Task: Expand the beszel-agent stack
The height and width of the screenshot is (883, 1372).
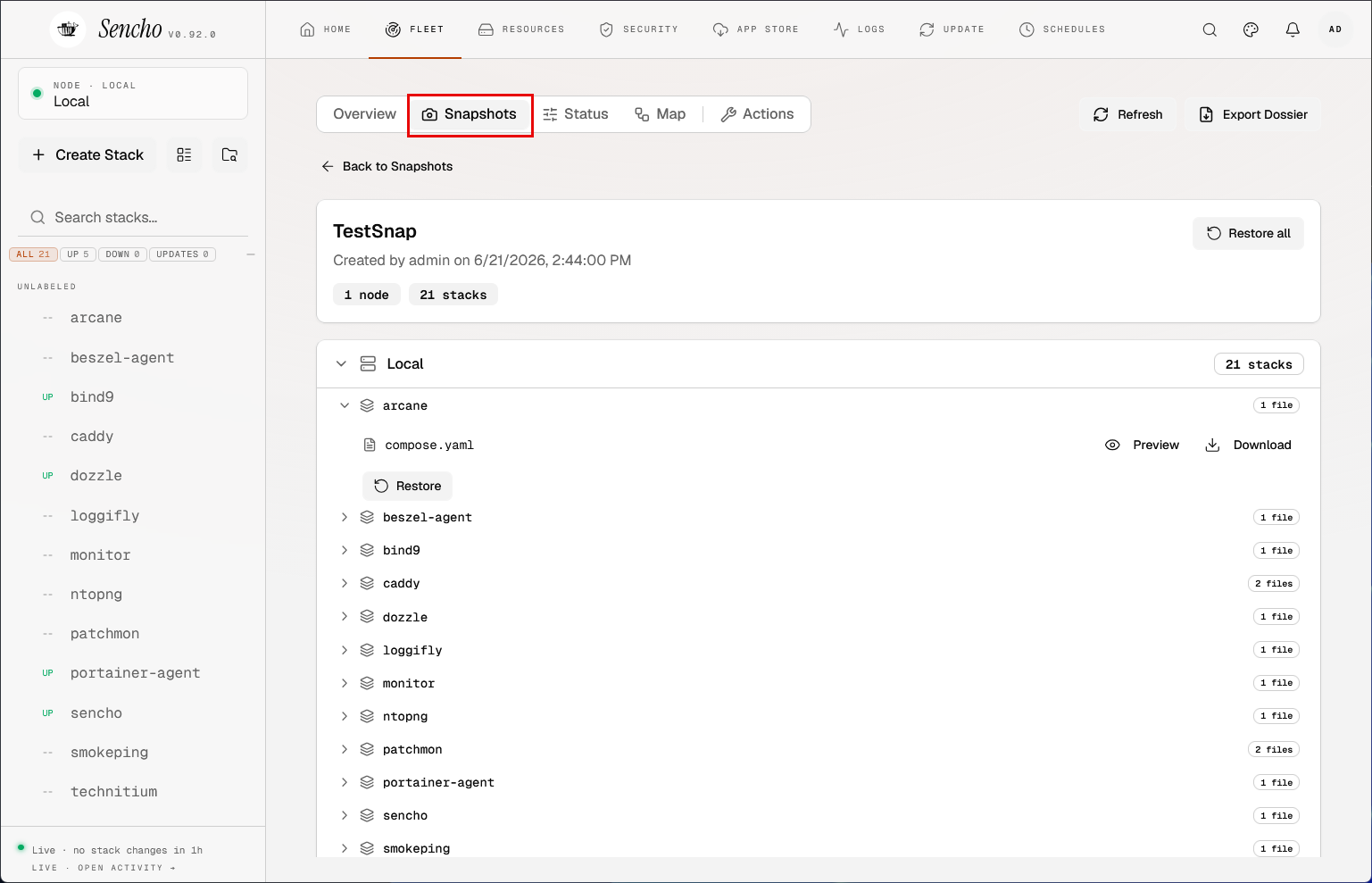Action: click(x=345, y=517)
